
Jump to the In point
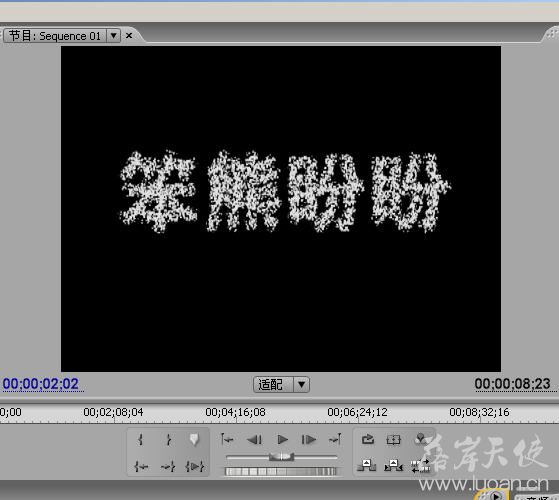click(141, 466)
